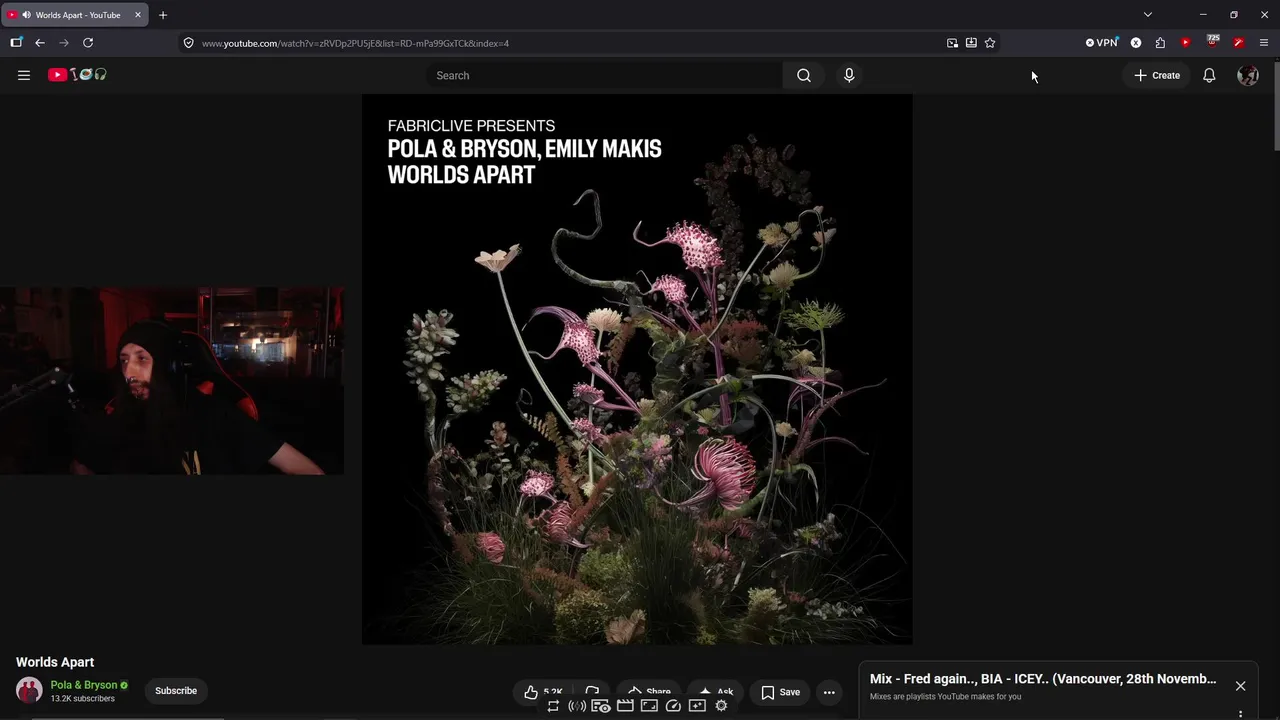The width and height of the screenshot is (1280, 720).
Task: Open the YouTube guide hamburger menu
Action: (24, 75)
